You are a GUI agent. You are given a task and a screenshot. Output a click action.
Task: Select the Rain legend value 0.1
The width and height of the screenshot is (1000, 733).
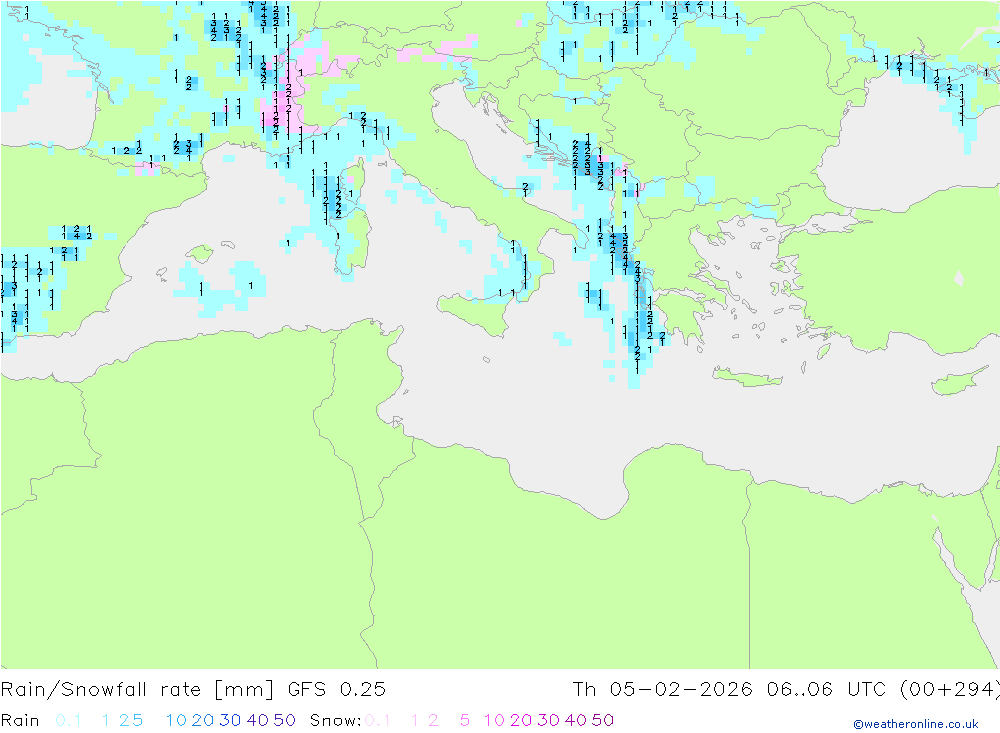[68, 720]
